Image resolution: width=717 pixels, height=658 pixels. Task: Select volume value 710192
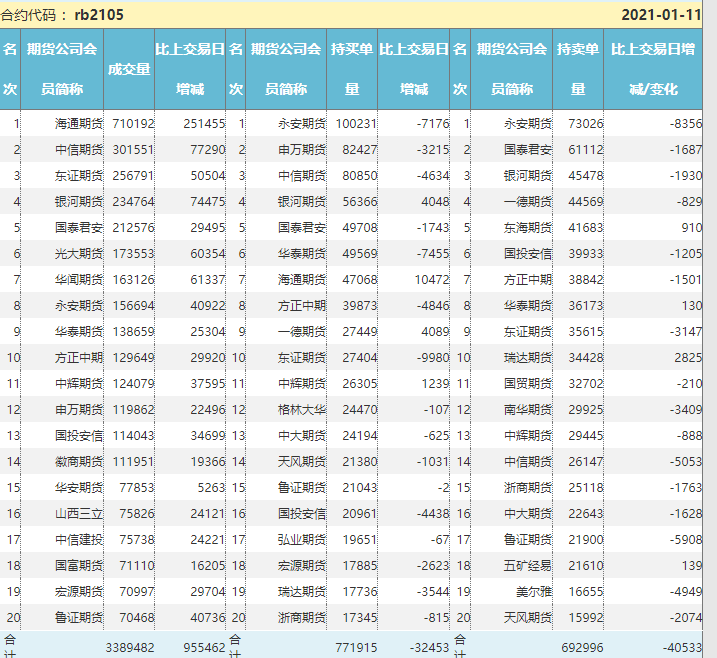coord(133,123)
